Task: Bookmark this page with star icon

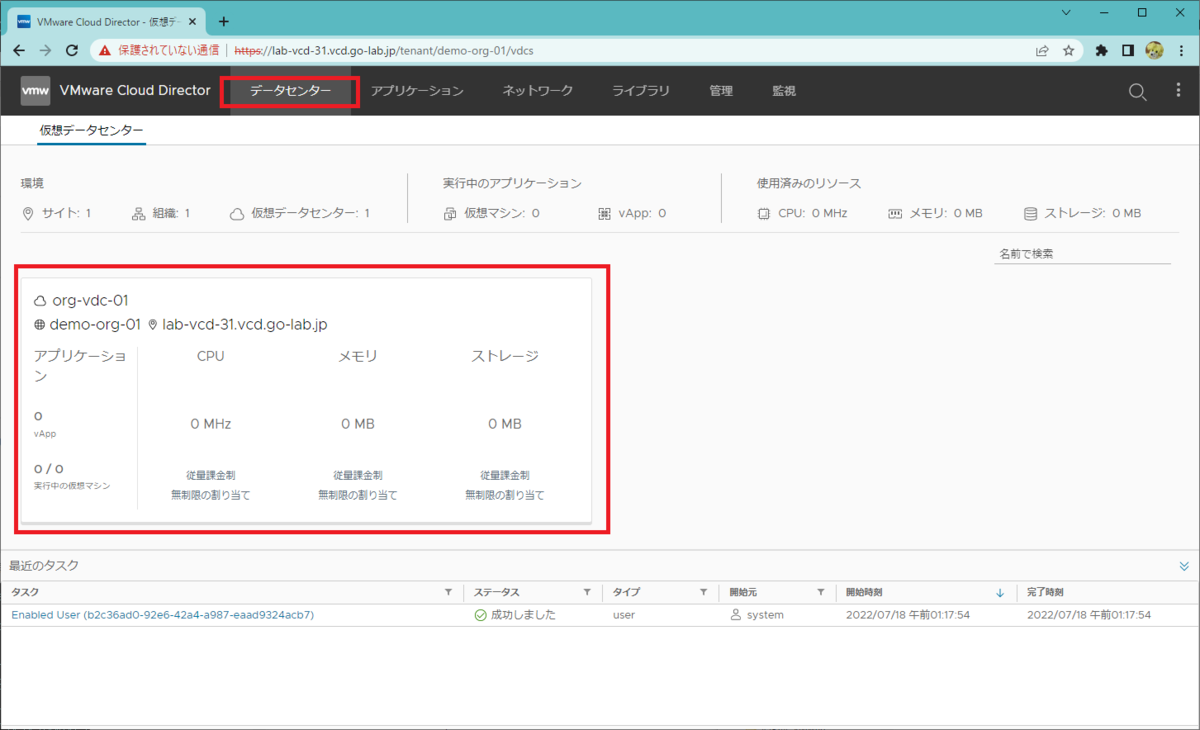Action: click(1068, 50)
